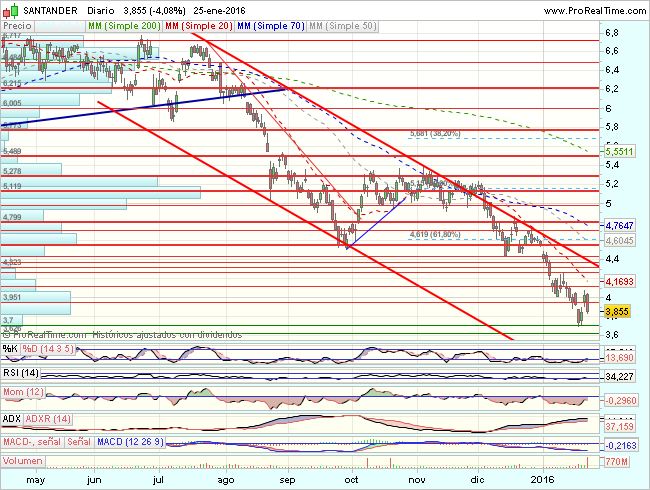Click the yellow 3,855 current price tag
This screenshot has height=490, width=650.
(617, 312)
